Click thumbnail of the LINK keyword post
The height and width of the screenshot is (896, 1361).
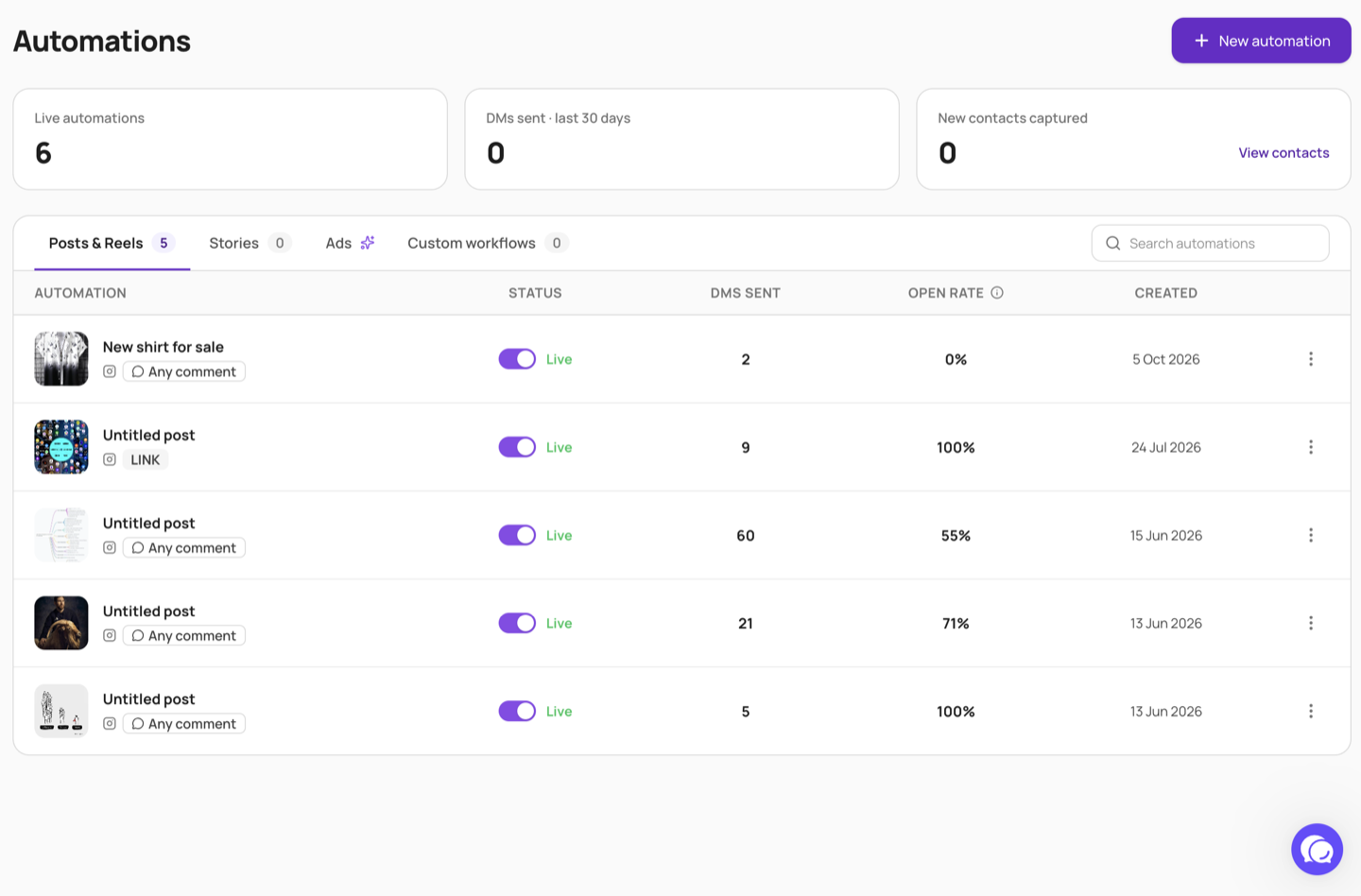tap(61, 447)
